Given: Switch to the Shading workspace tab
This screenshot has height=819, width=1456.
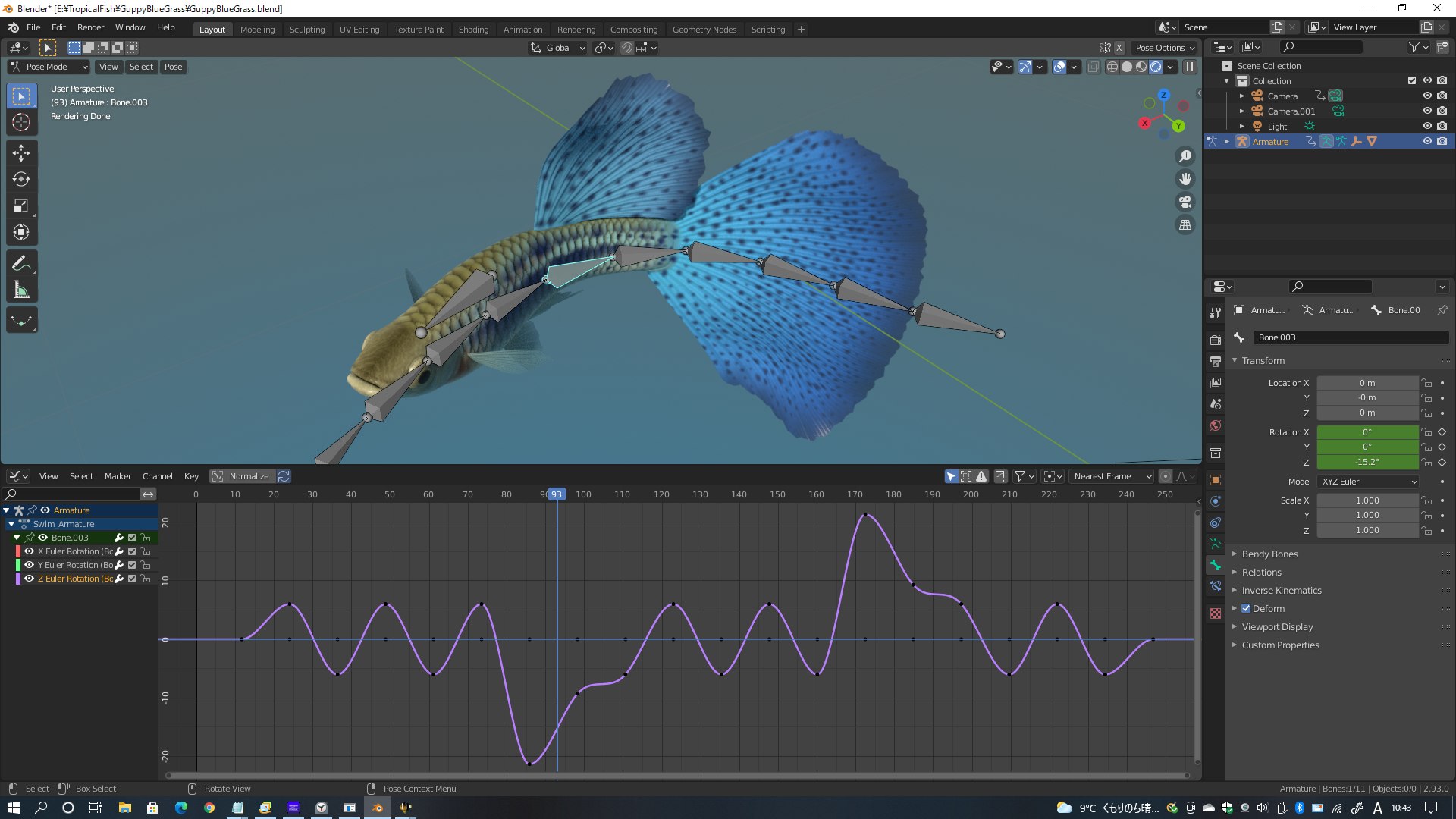Looking at the screenshot, I should [473, 30].
